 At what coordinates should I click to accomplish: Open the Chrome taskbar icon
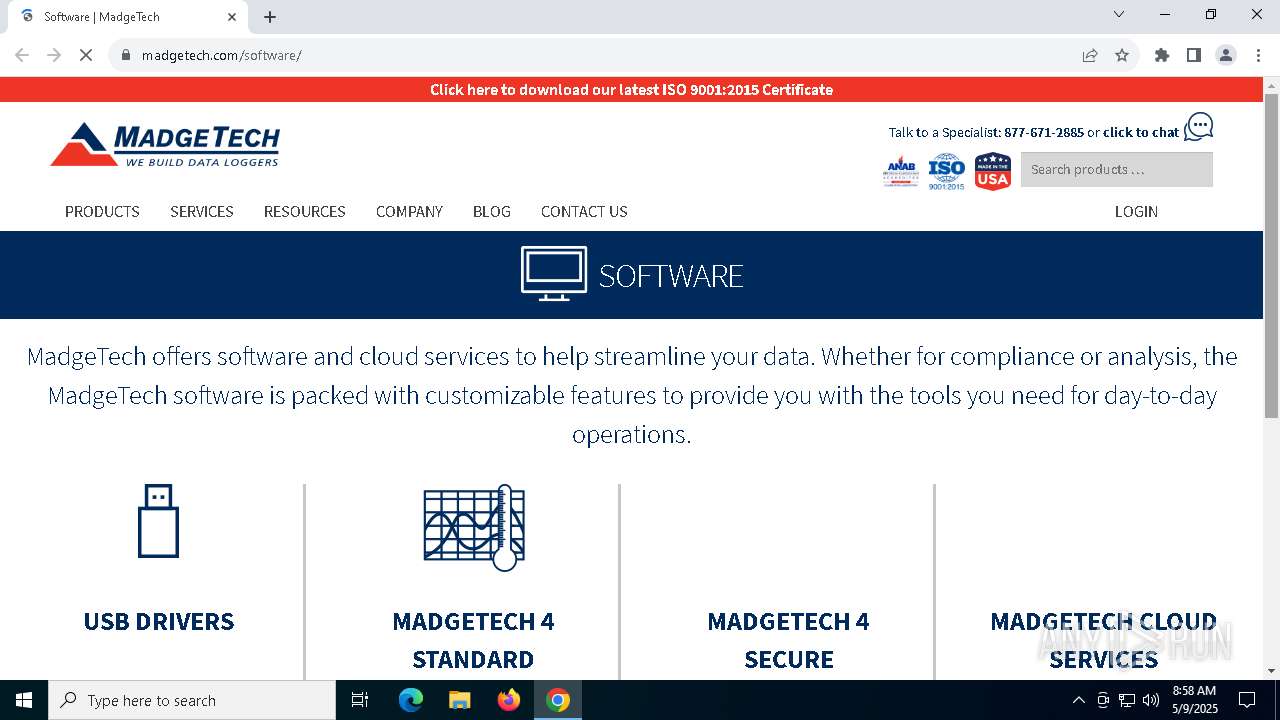(558, 700)
